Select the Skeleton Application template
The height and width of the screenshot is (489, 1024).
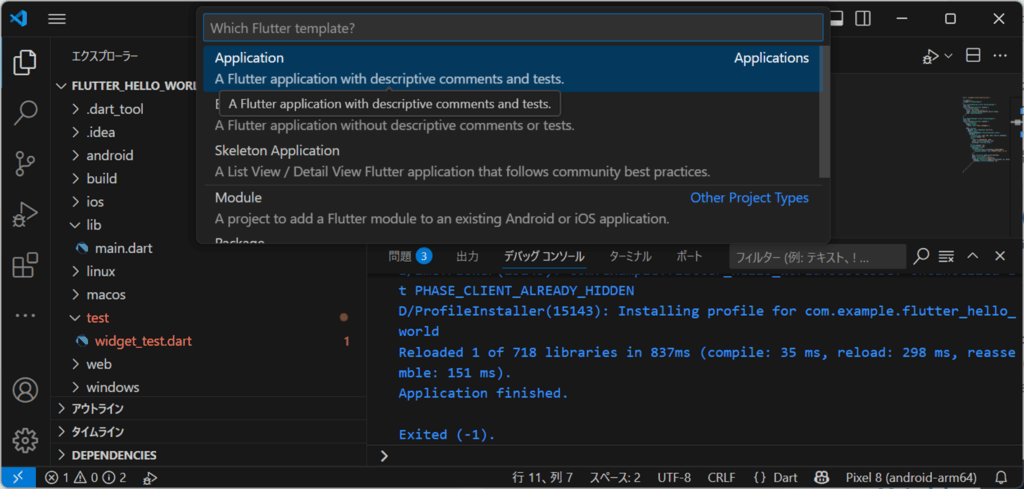[x=511, y=161]
